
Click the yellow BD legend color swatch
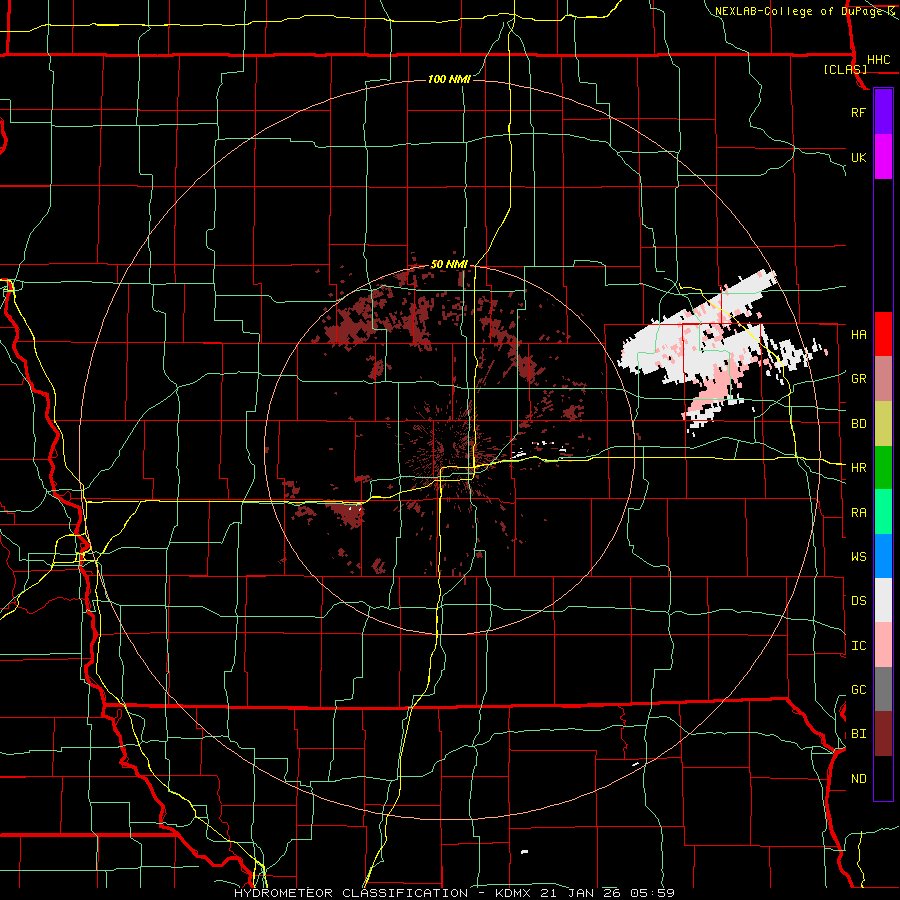[883, 423]
